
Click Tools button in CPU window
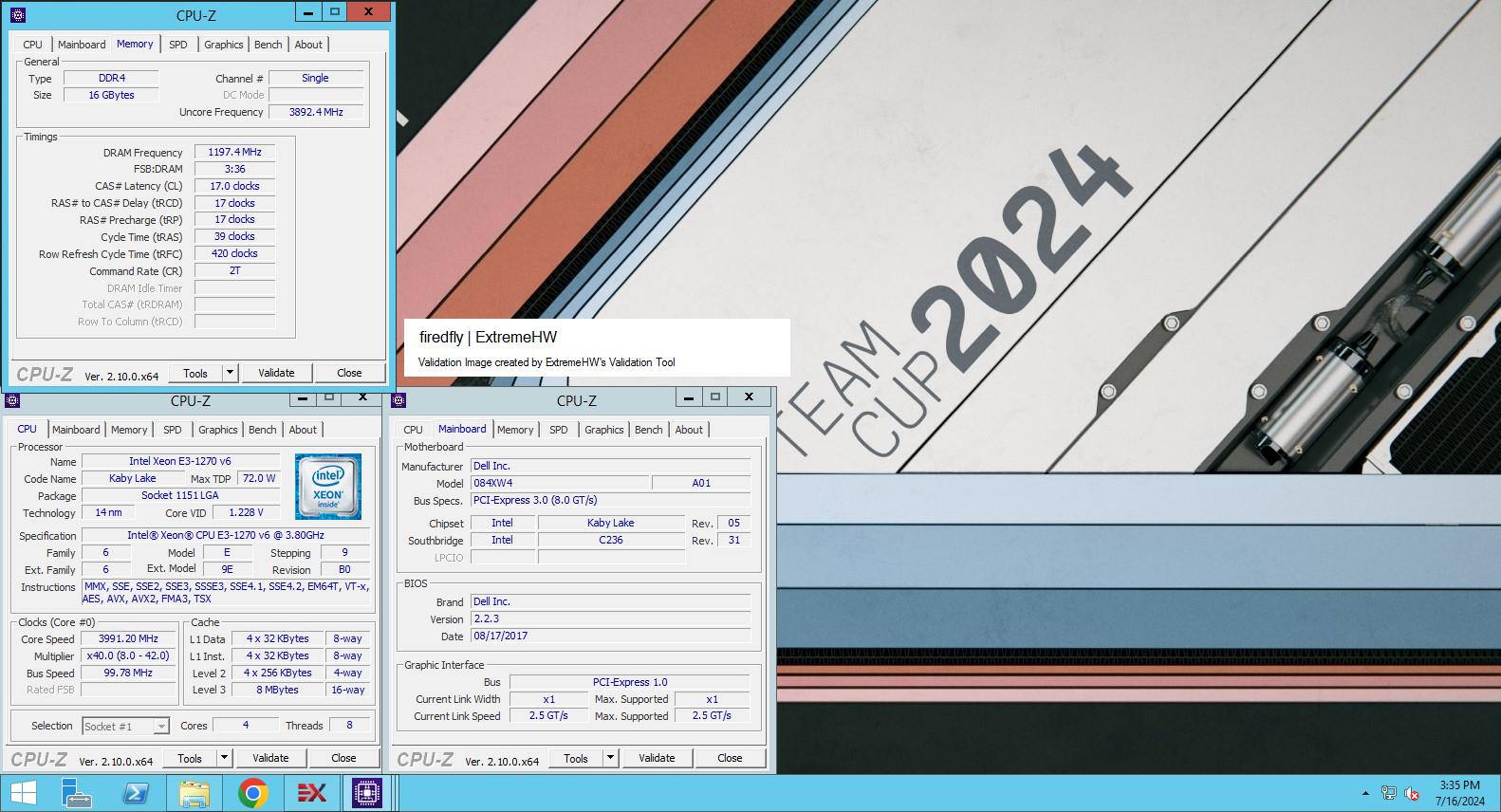point(190,758)
